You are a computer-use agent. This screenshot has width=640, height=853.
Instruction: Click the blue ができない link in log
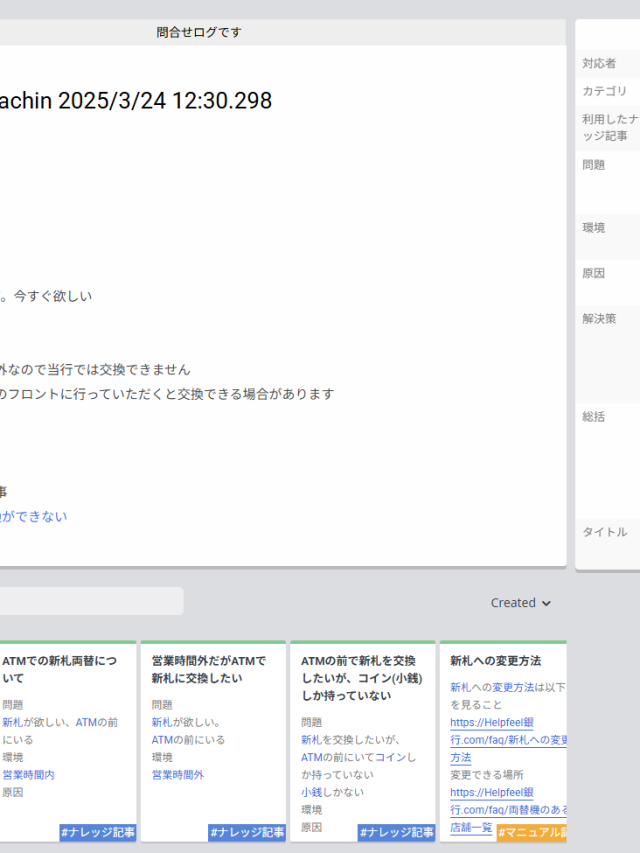tap(34, 517)
